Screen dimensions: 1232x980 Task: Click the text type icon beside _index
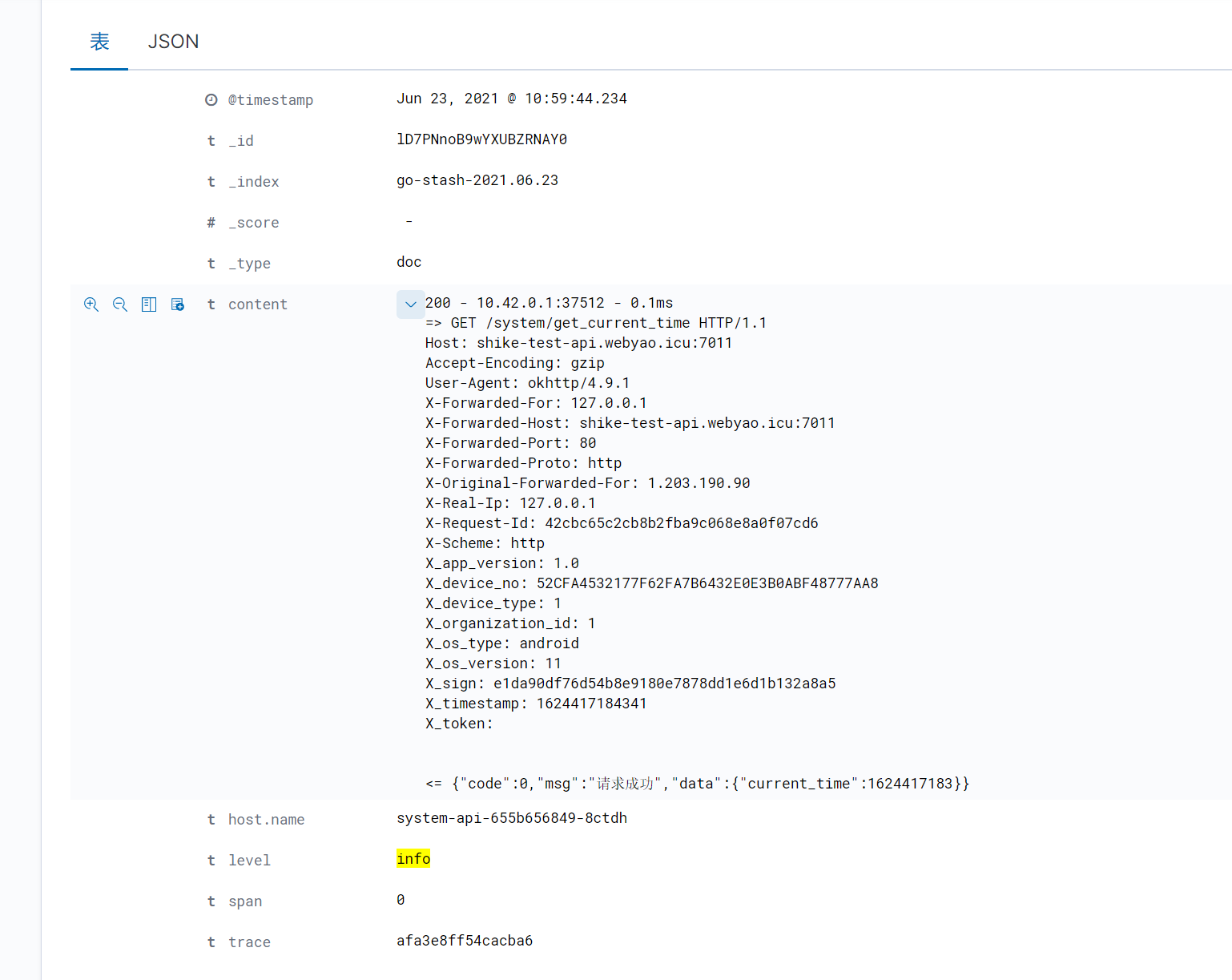click(211, 181)
